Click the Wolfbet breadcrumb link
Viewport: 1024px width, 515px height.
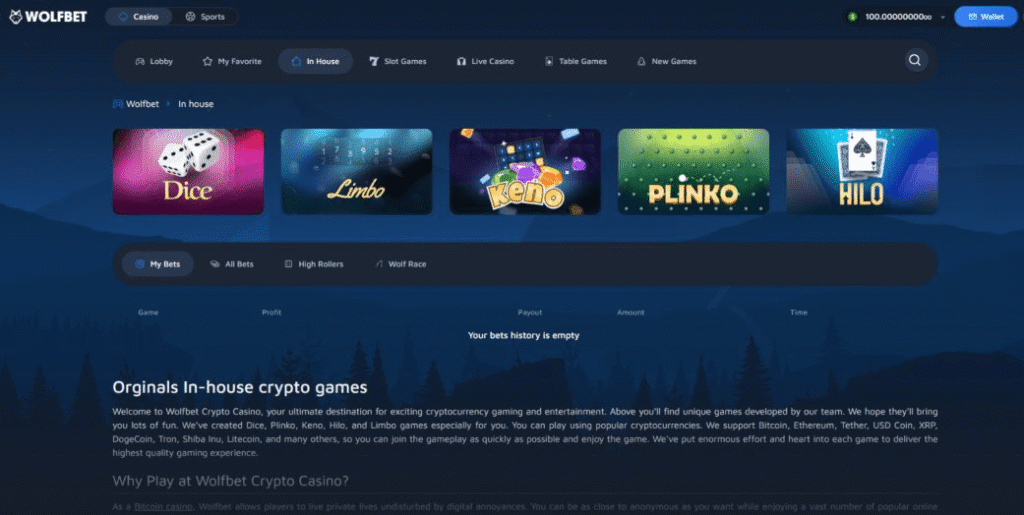(x=136, y=104)
